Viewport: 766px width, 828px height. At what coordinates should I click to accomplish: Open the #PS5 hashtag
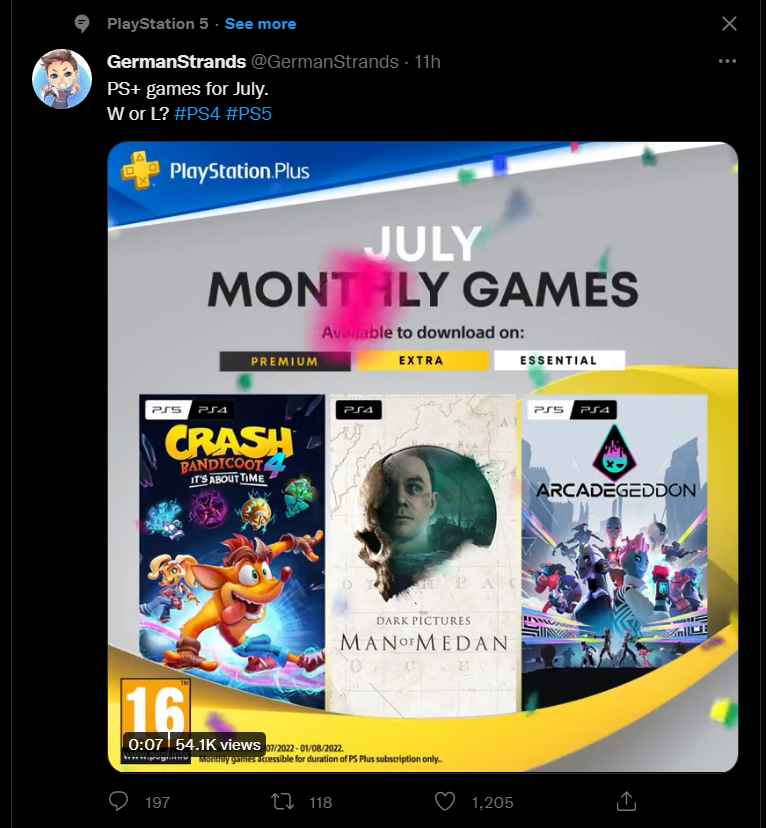coord(249,114)
